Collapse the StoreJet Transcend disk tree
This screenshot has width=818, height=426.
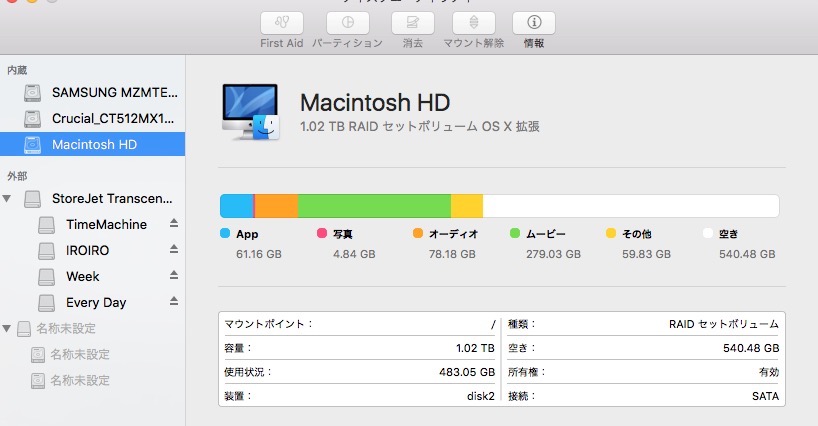click(x=9, y=198)
